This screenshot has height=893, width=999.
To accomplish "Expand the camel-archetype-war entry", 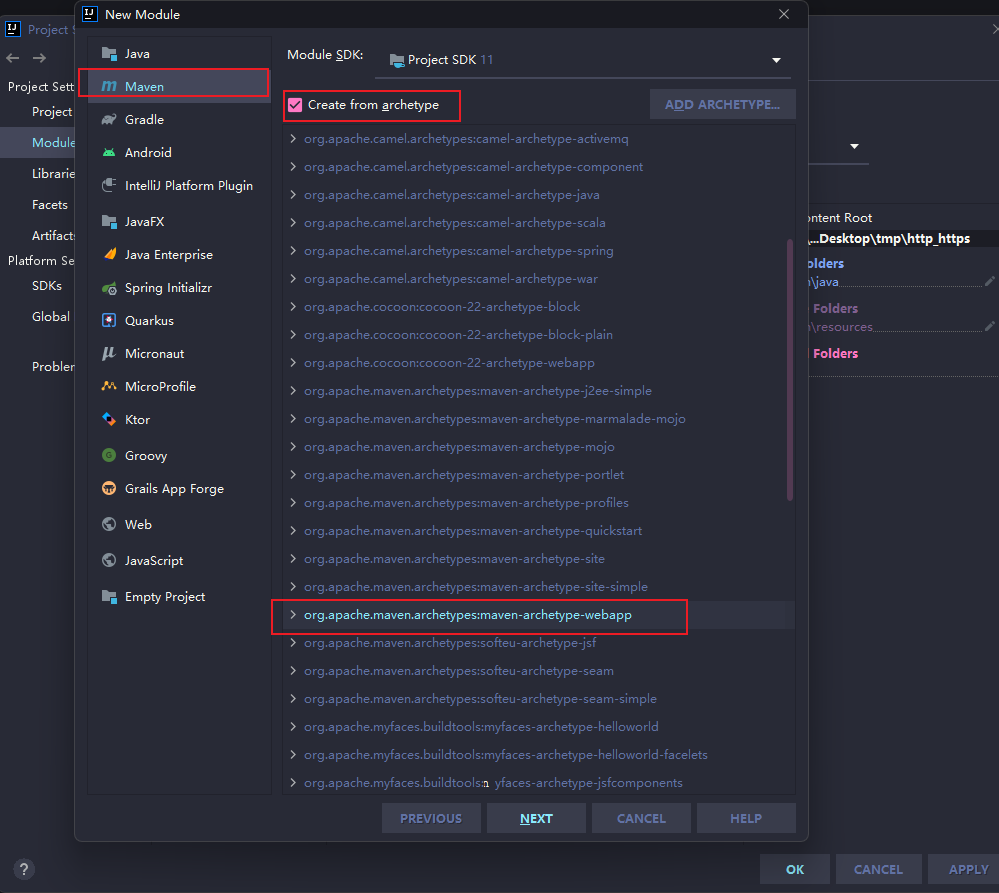I will point(293,278).
